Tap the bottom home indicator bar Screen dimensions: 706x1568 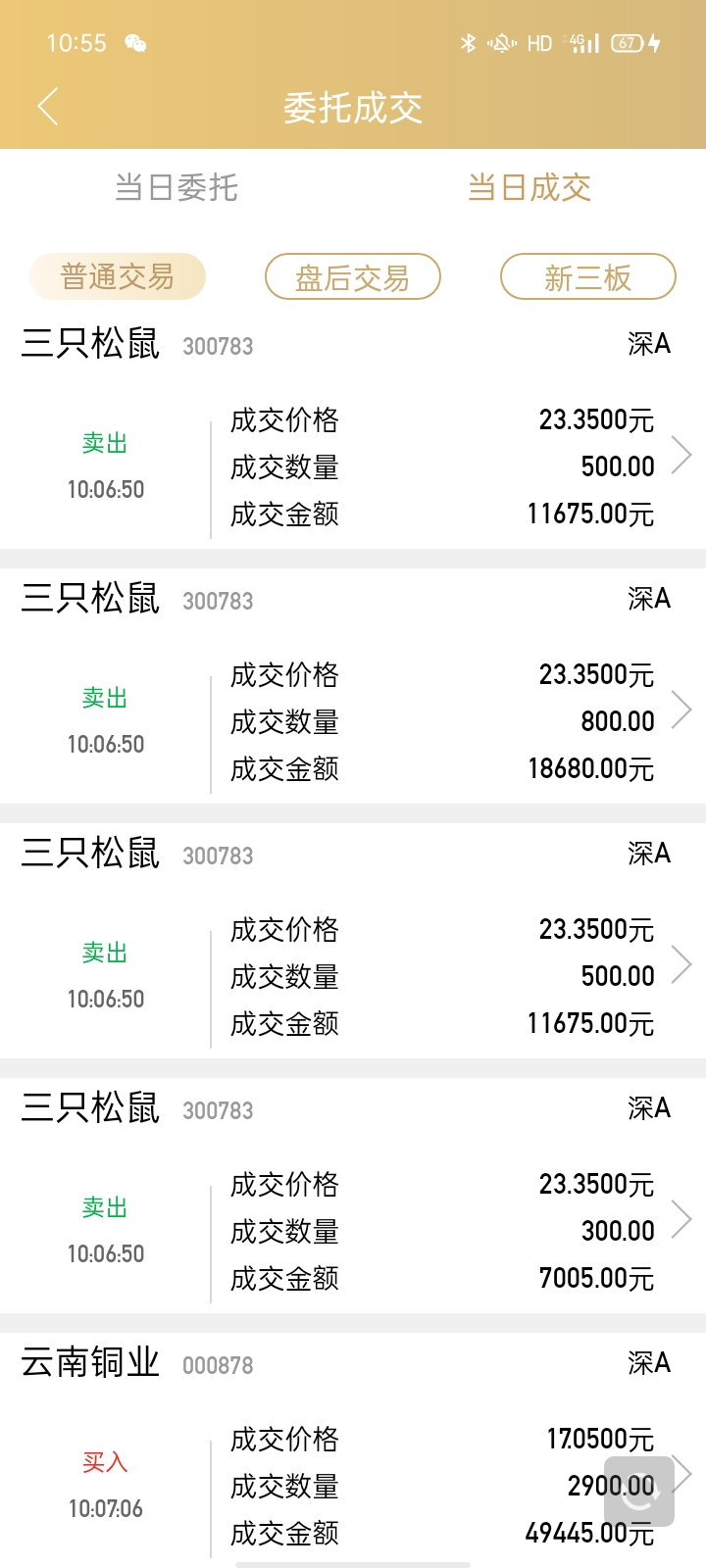(353, 1564)
